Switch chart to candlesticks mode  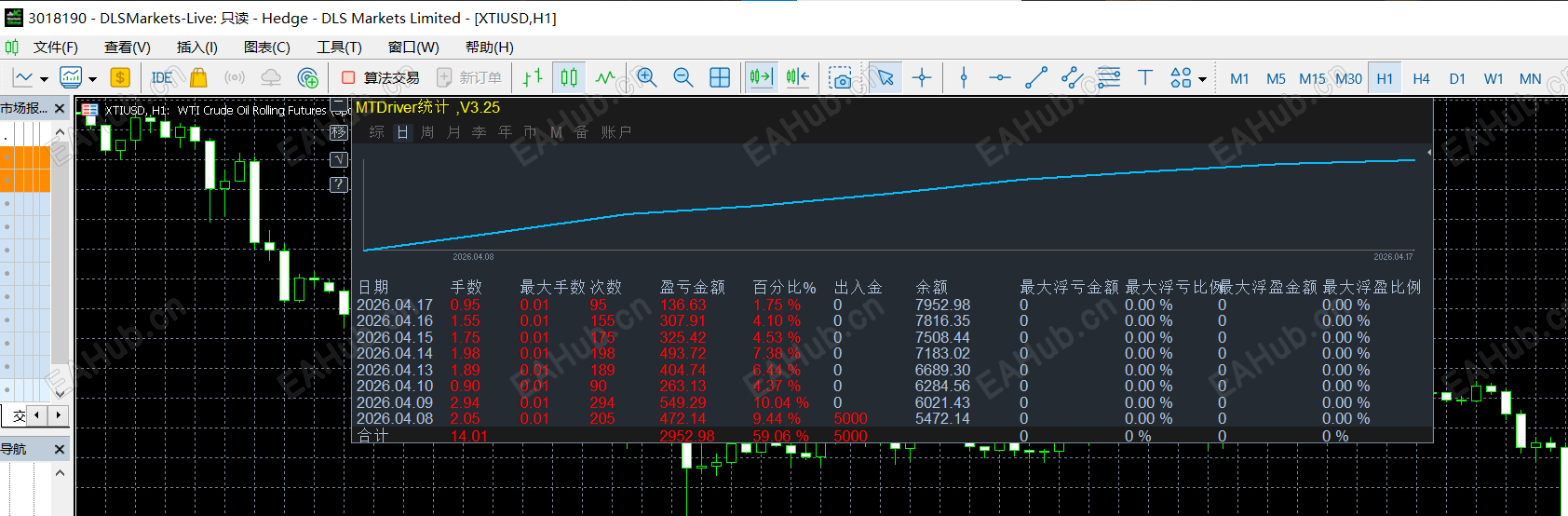tap(569, 78)
